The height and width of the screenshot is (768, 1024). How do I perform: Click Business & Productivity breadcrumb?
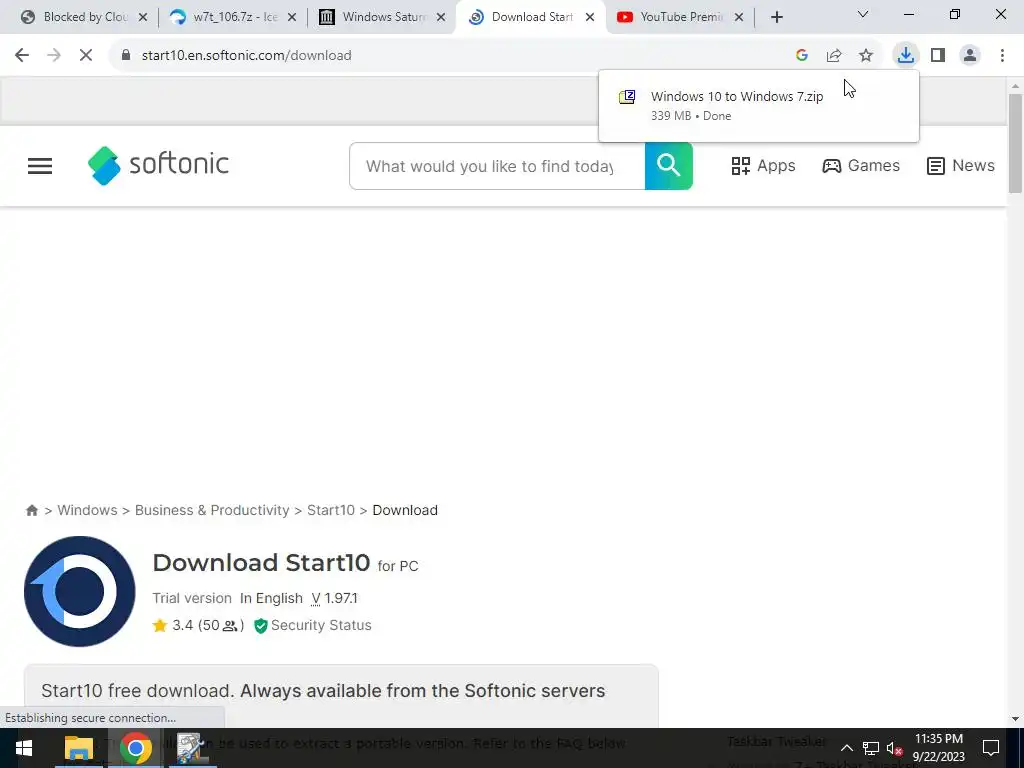click(x=212, y=510)
